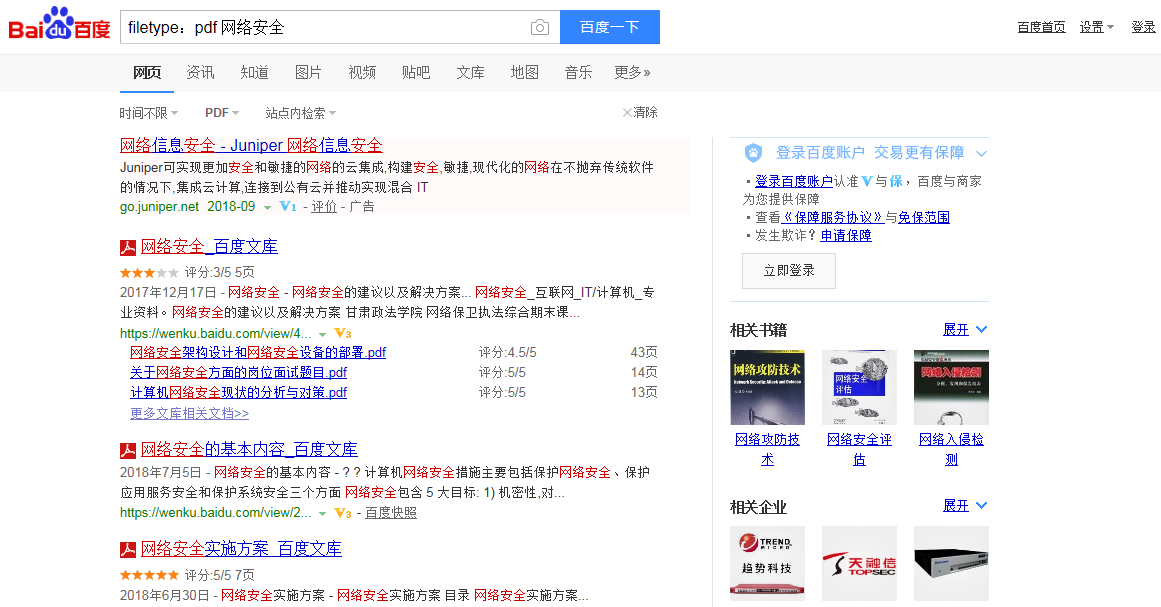This screenshot has width=1161, height=607.
Task: Click the V1 badge in Juniper ad
Action: pyautogui.click(x=287, y=207)
